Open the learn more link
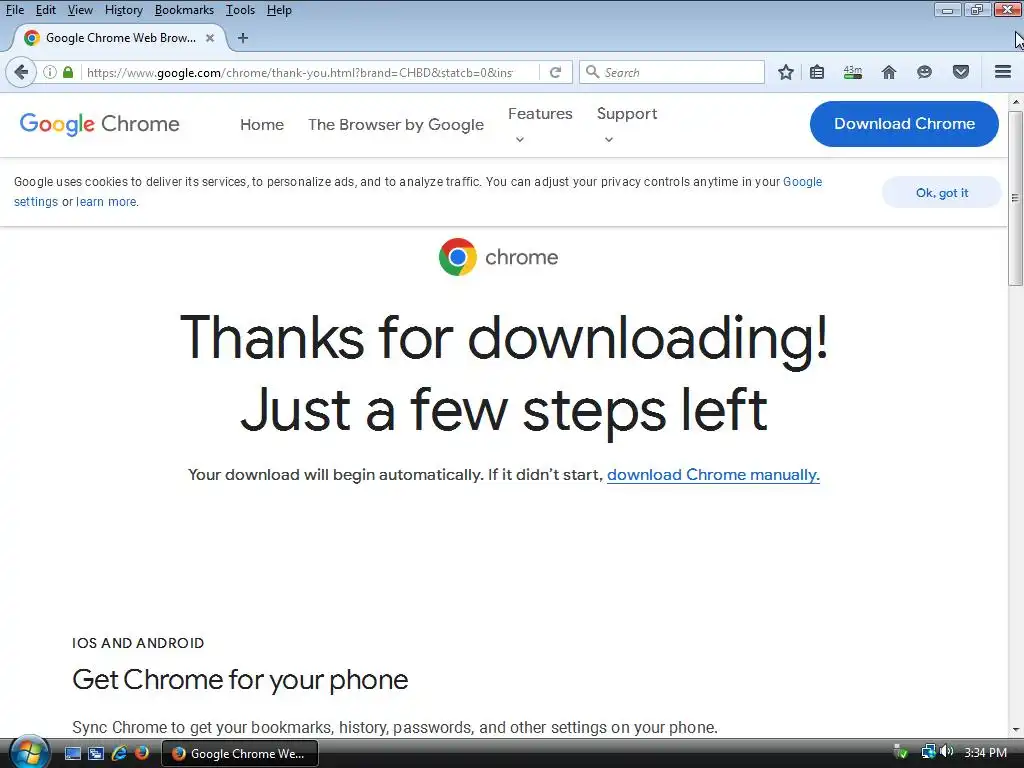This screenshot has width=1024, height=768. coord(106,202)
